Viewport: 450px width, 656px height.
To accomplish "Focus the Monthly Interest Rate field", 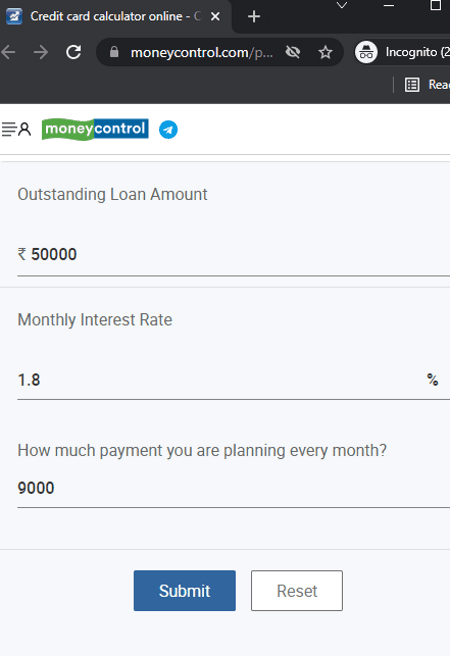I will [x=233, y=380].
